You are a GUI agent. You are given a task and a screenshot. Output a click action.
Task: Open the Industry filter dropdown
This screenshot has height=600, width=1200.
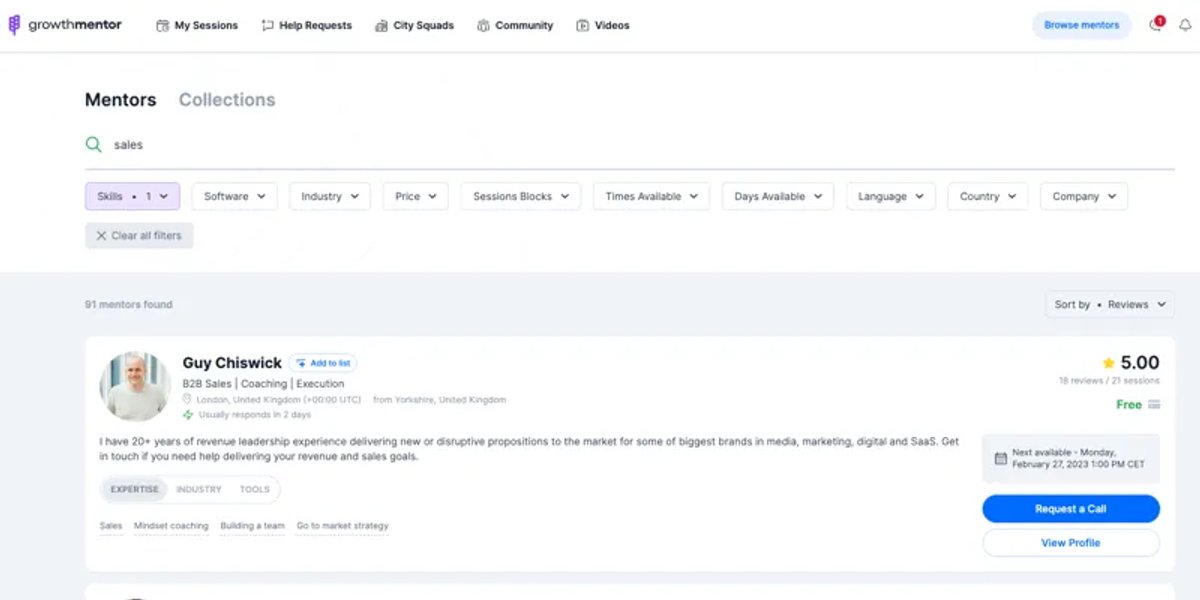click(329, 197)
